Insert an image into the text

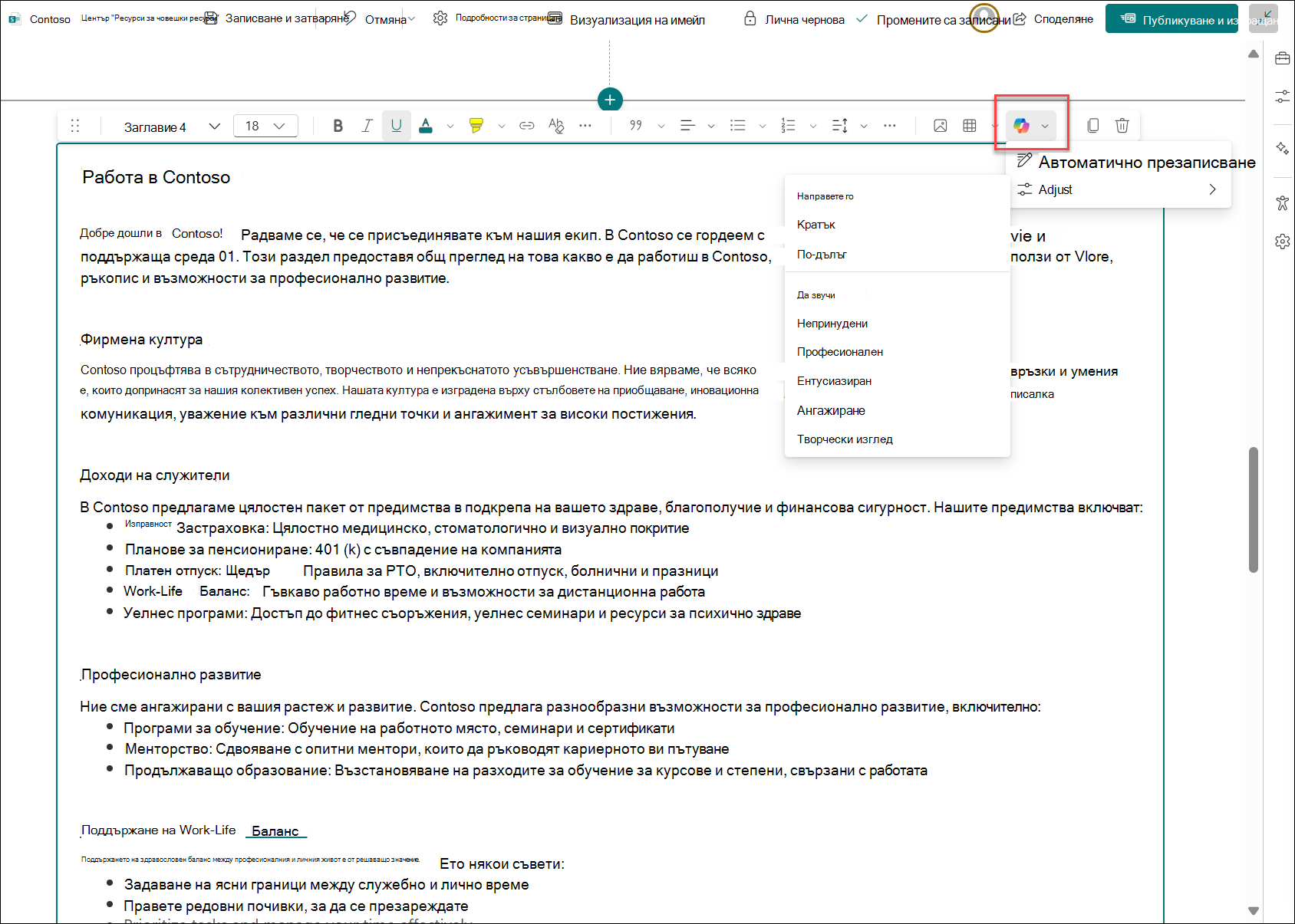tap(940, 126)
